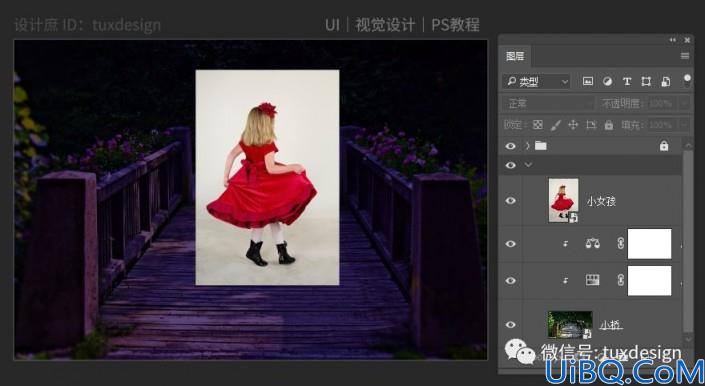Viewport: 705px width, 386px height.
Task: Click the 不透明度 opacity value field
Action: 660,104
